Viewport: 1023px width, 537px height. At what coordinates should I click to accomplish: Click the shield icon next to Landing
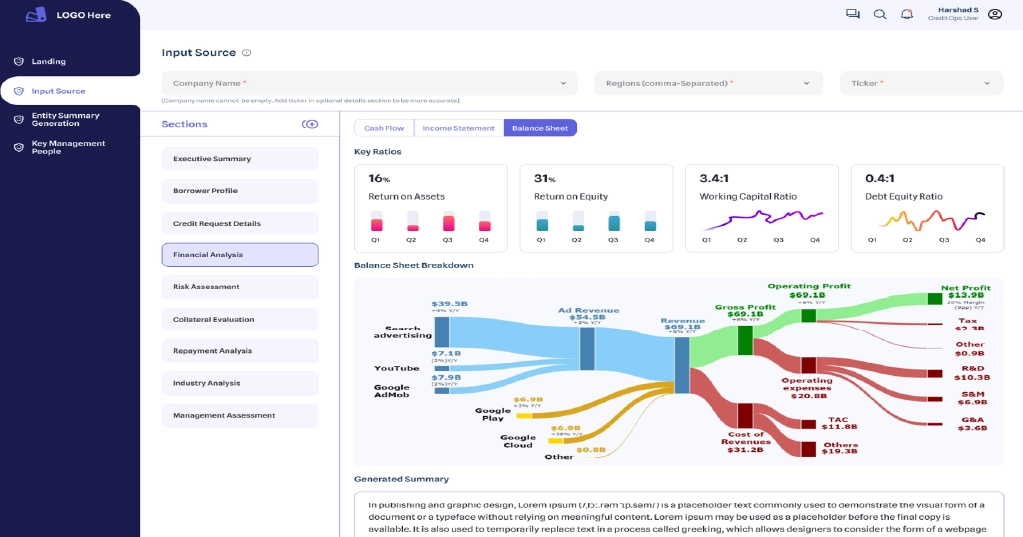18,62
